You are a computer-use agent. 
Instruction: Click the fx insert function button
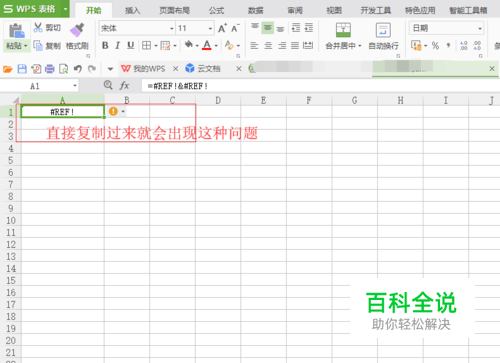(124, 86)
